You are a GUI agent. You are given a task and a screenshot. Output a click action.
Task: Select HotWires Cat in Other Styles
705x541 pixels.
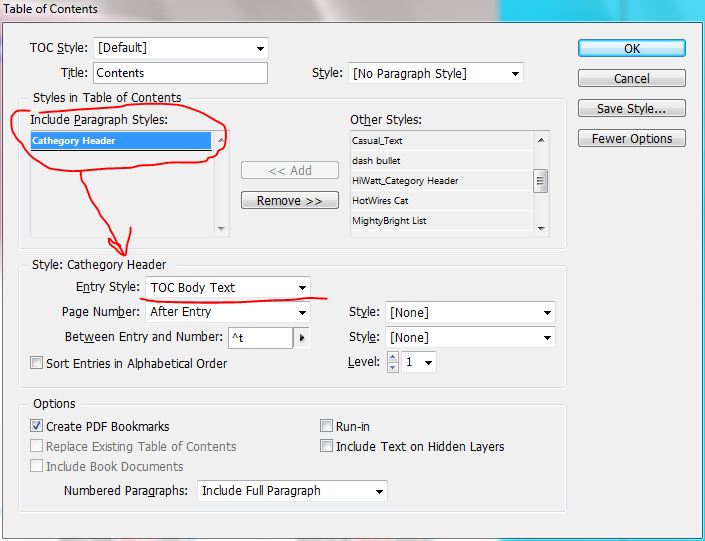(x=442, y=201)
